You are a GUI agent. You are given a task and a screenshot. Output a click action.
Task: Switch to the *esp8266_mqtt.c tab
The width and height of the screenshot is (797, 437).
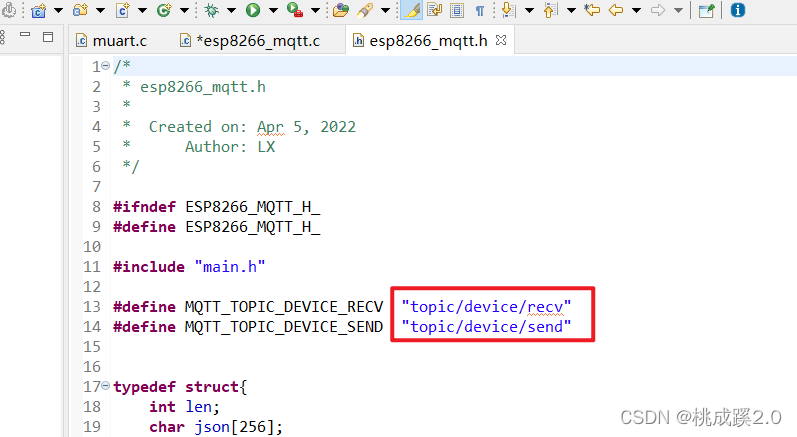[250, 41]
